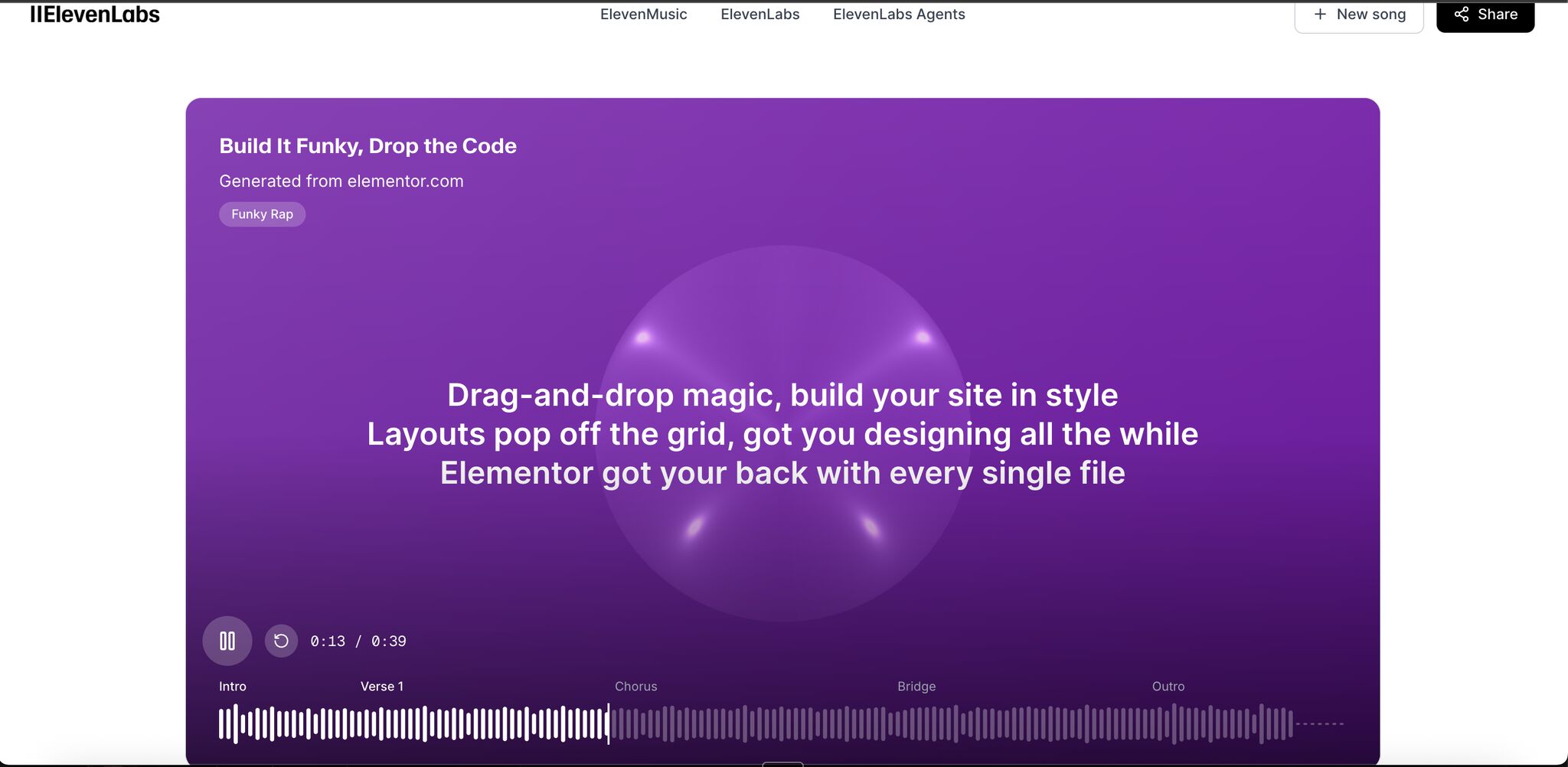Jump to the Bridge section marker

click(x=916, y=687)
